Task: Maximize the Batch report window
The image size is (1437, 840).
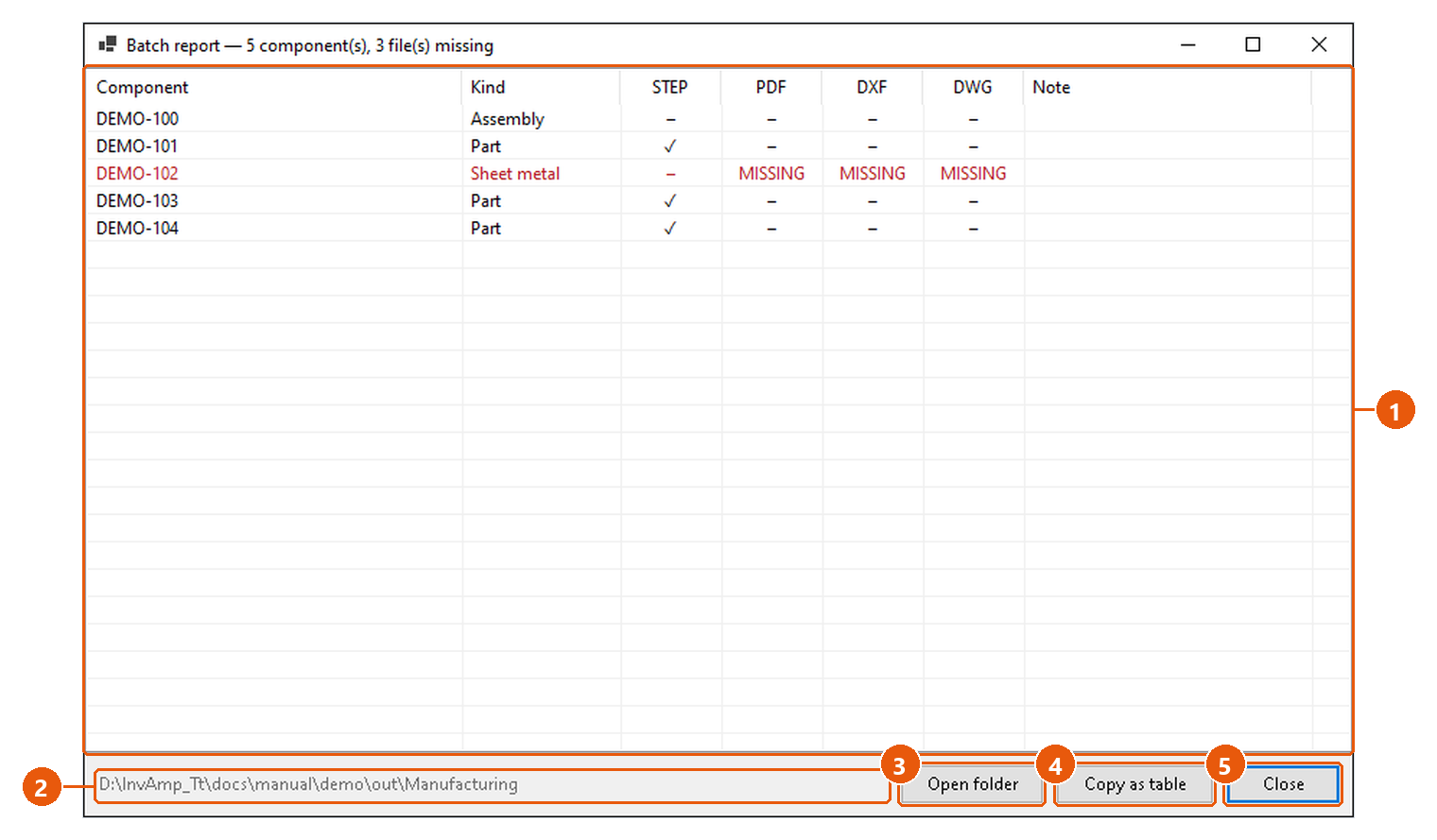Action: click(1253, 44)
